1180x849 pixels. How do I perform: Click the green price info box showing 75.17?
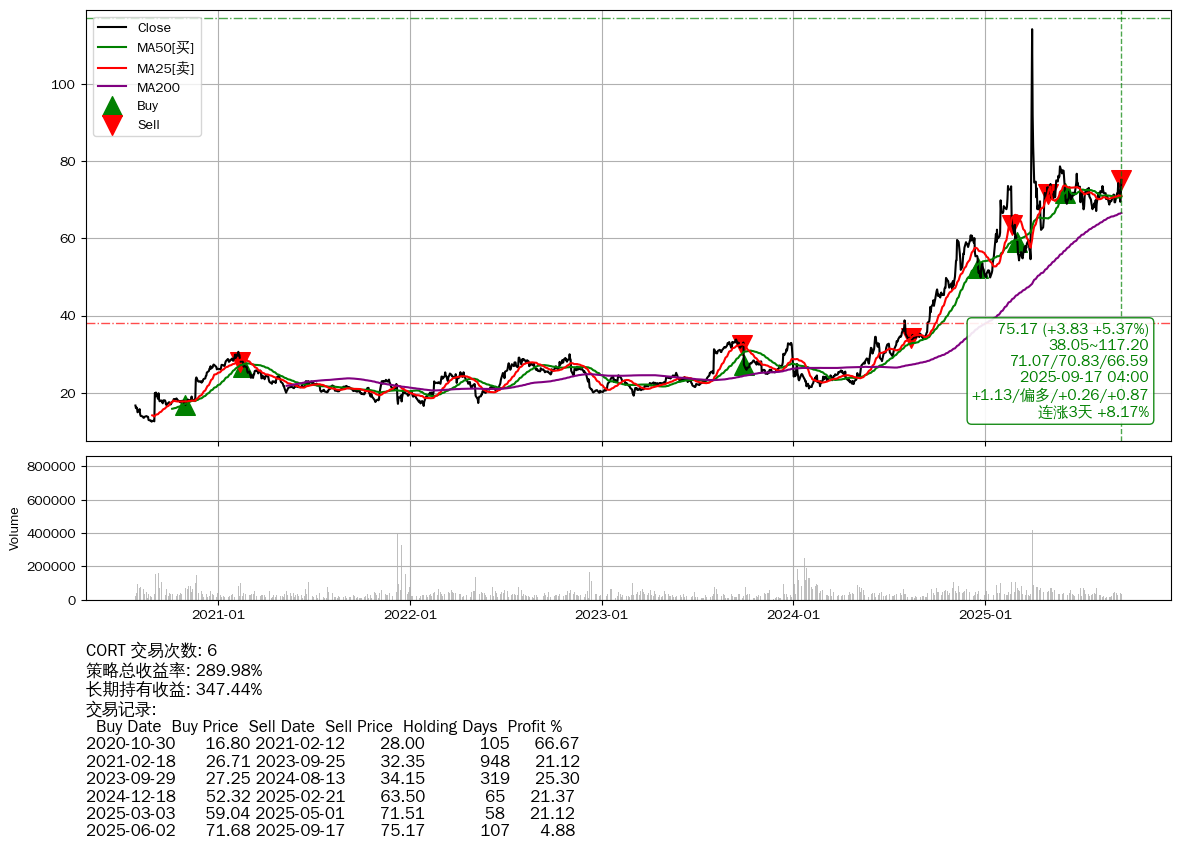point(1060,370)
